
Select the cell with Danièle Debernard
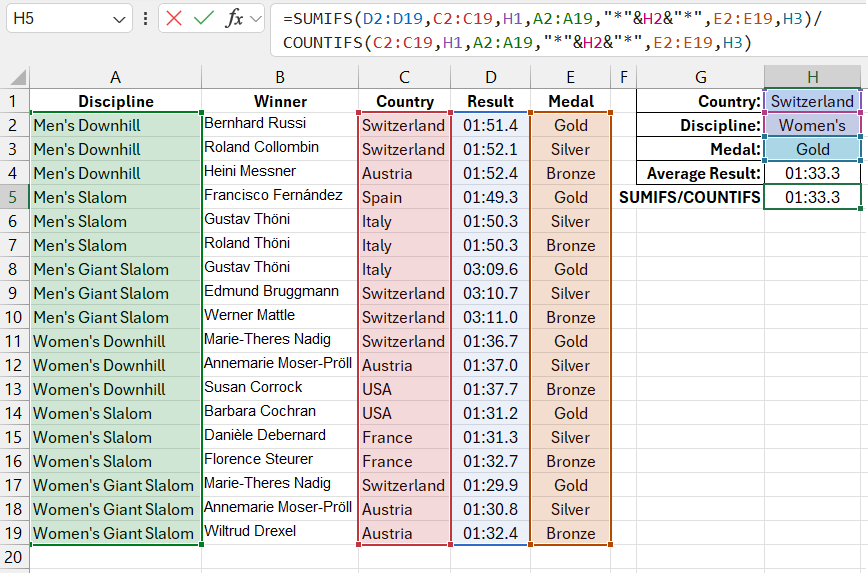280,437
